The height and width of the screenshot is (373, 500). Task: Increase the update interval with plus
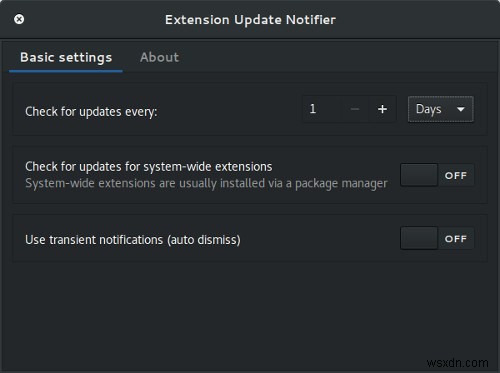pyautogui.click(x=383, y=109)
